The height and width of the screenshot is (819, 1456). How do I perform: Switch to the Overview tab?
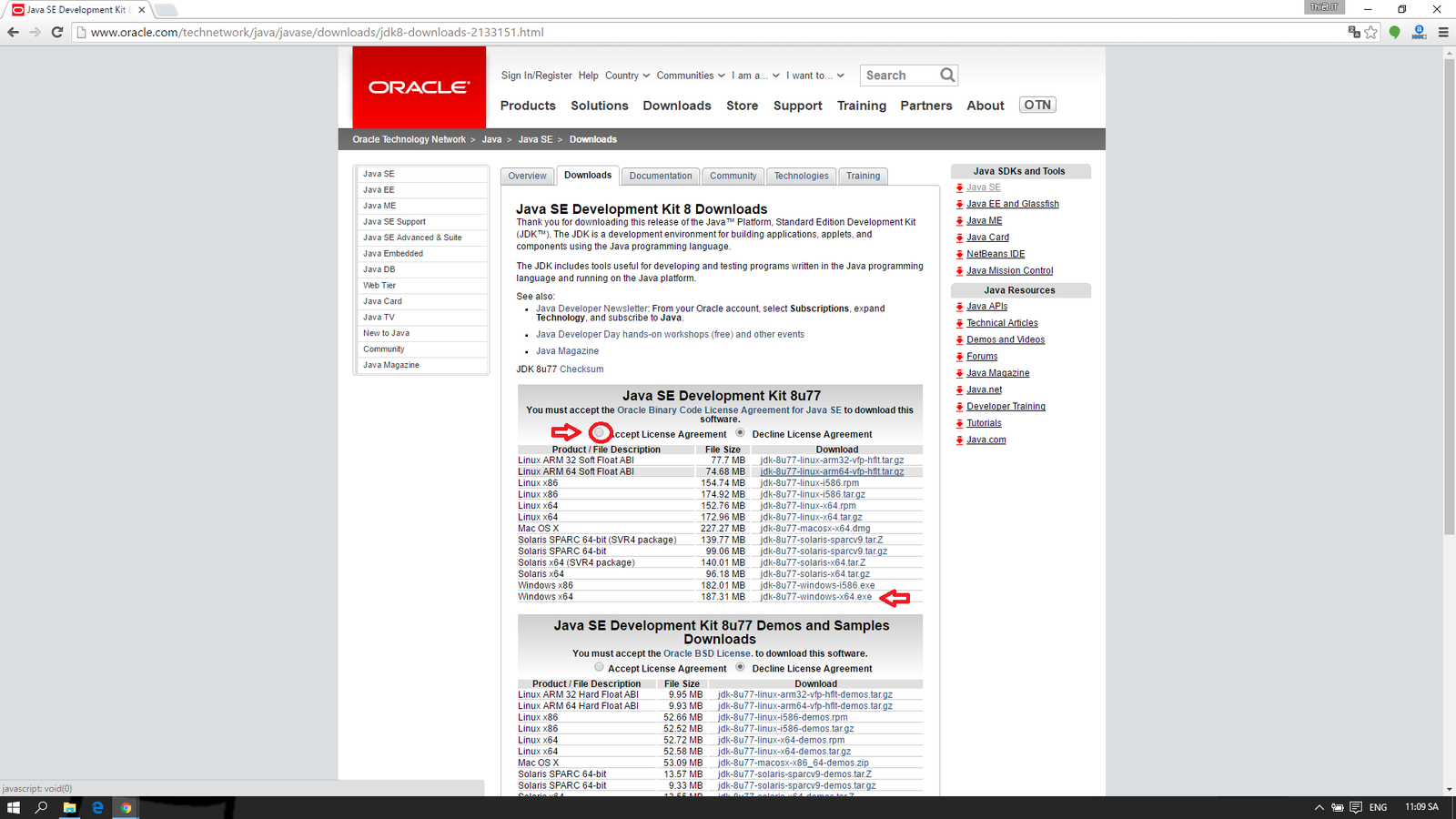pos(528,176)
